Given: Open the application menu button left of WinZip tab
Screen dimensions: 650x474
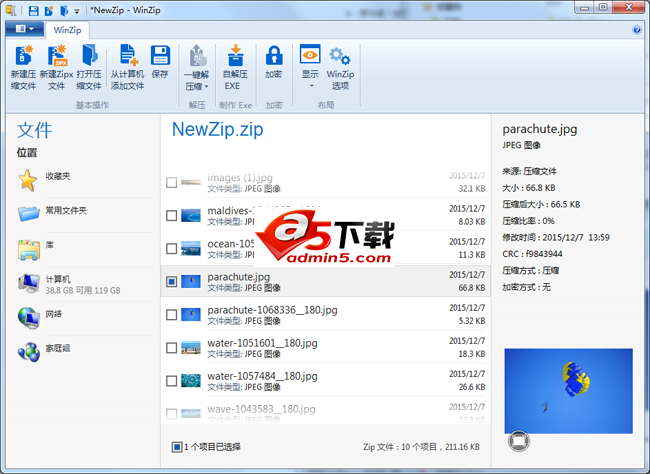Looking at the screenshot, I should coord(24,29).
